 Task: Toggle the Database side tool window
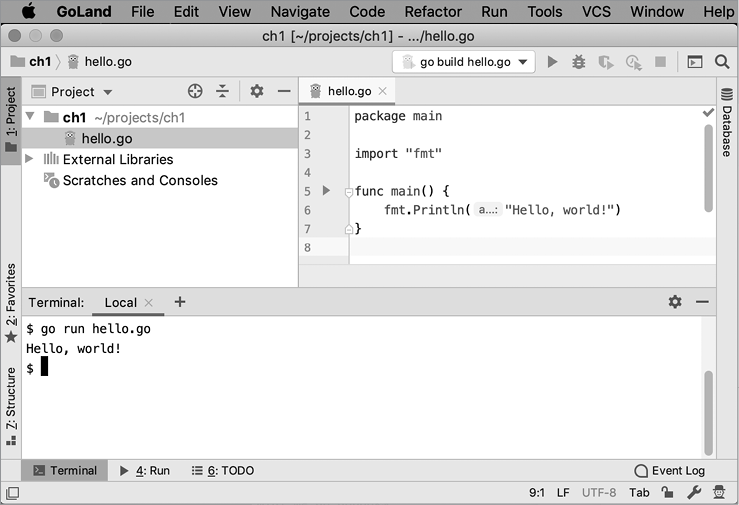(727, 123)
